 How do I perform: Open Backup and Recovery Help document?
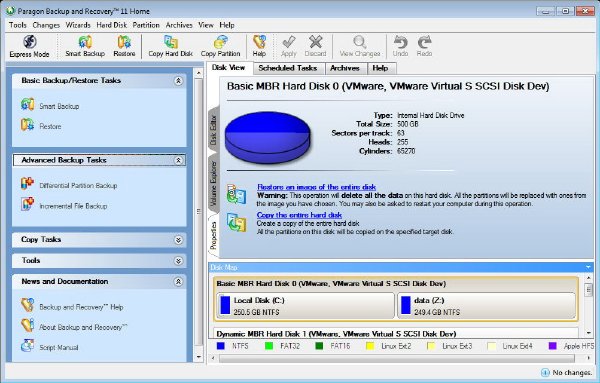tap(72, 306)
